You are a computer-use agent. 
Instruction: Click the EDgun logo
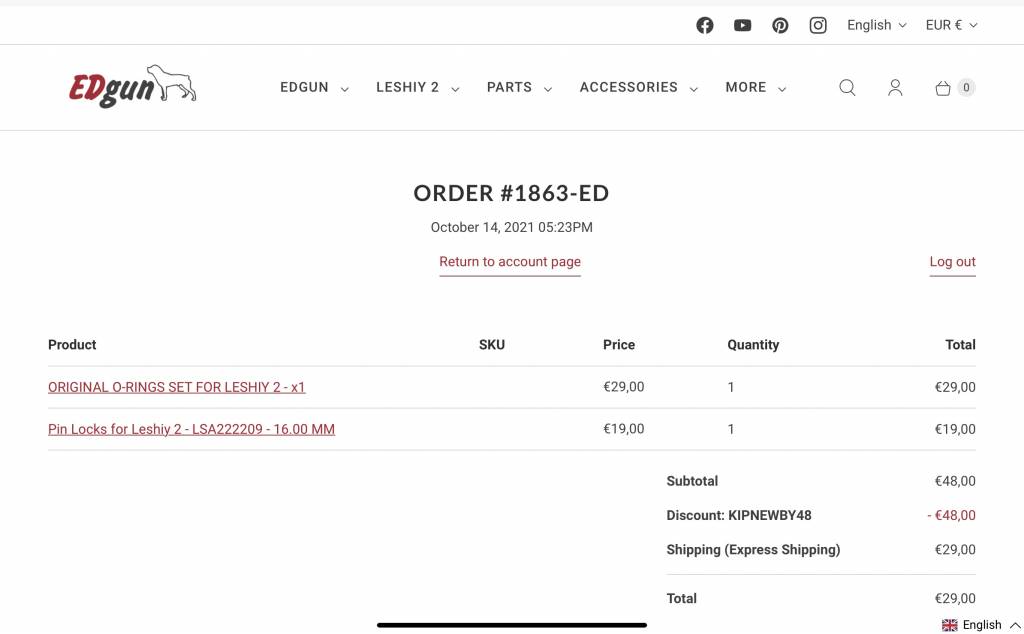[x=133, y=86]
